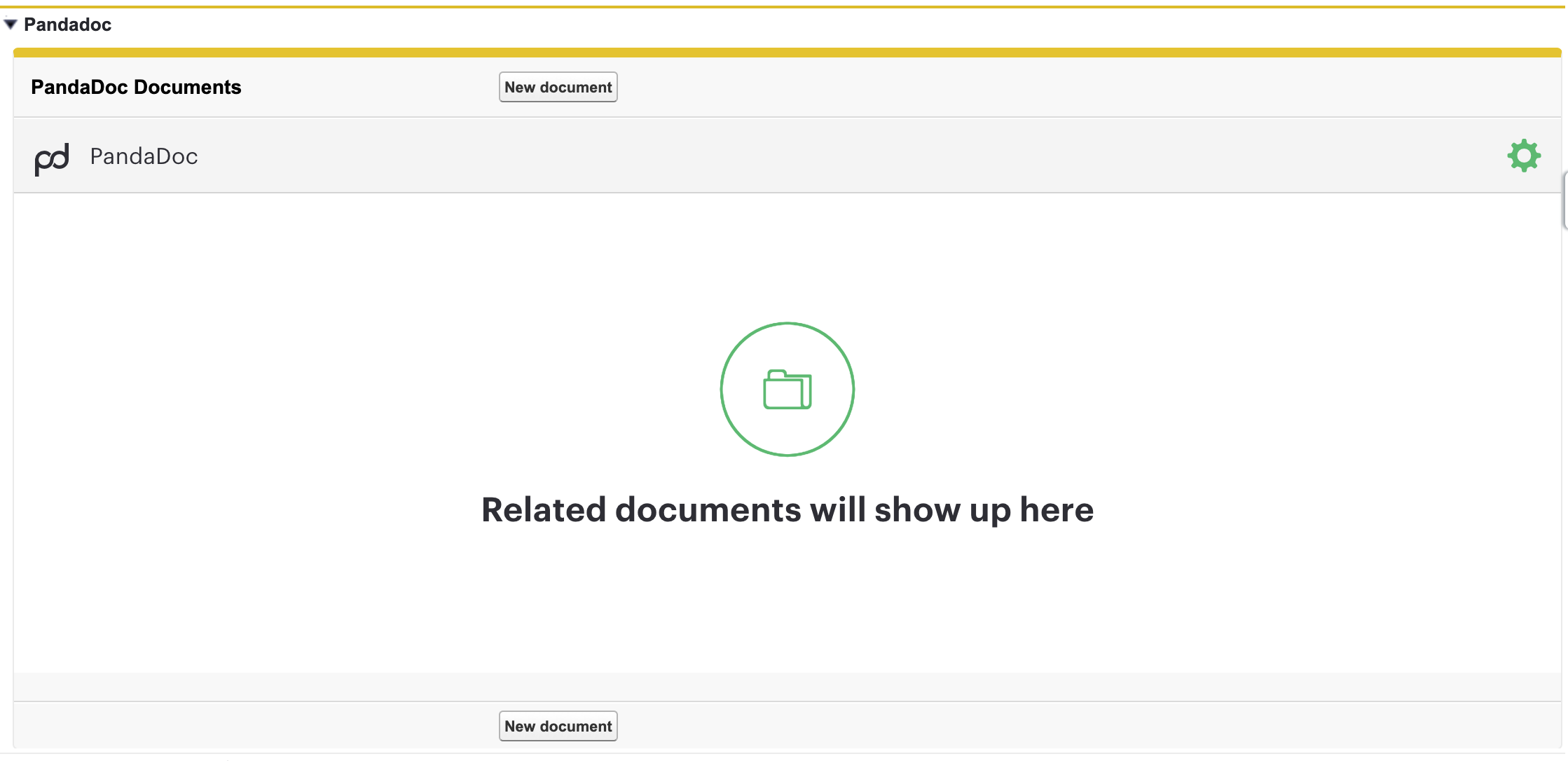Click the PandaDoc Documents heading
Image resolution: width=1568 pixels, height=761 pixels.
[136, 87]
